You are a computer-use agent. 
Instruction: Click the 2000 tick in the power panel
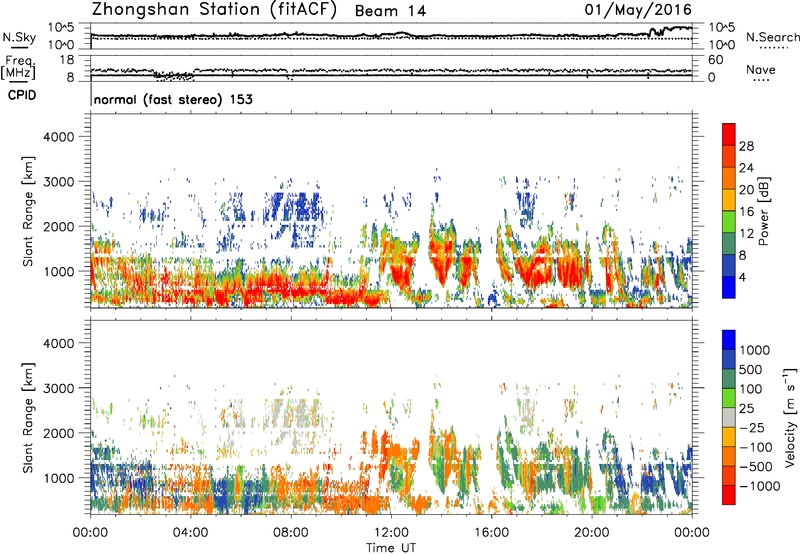58,226
